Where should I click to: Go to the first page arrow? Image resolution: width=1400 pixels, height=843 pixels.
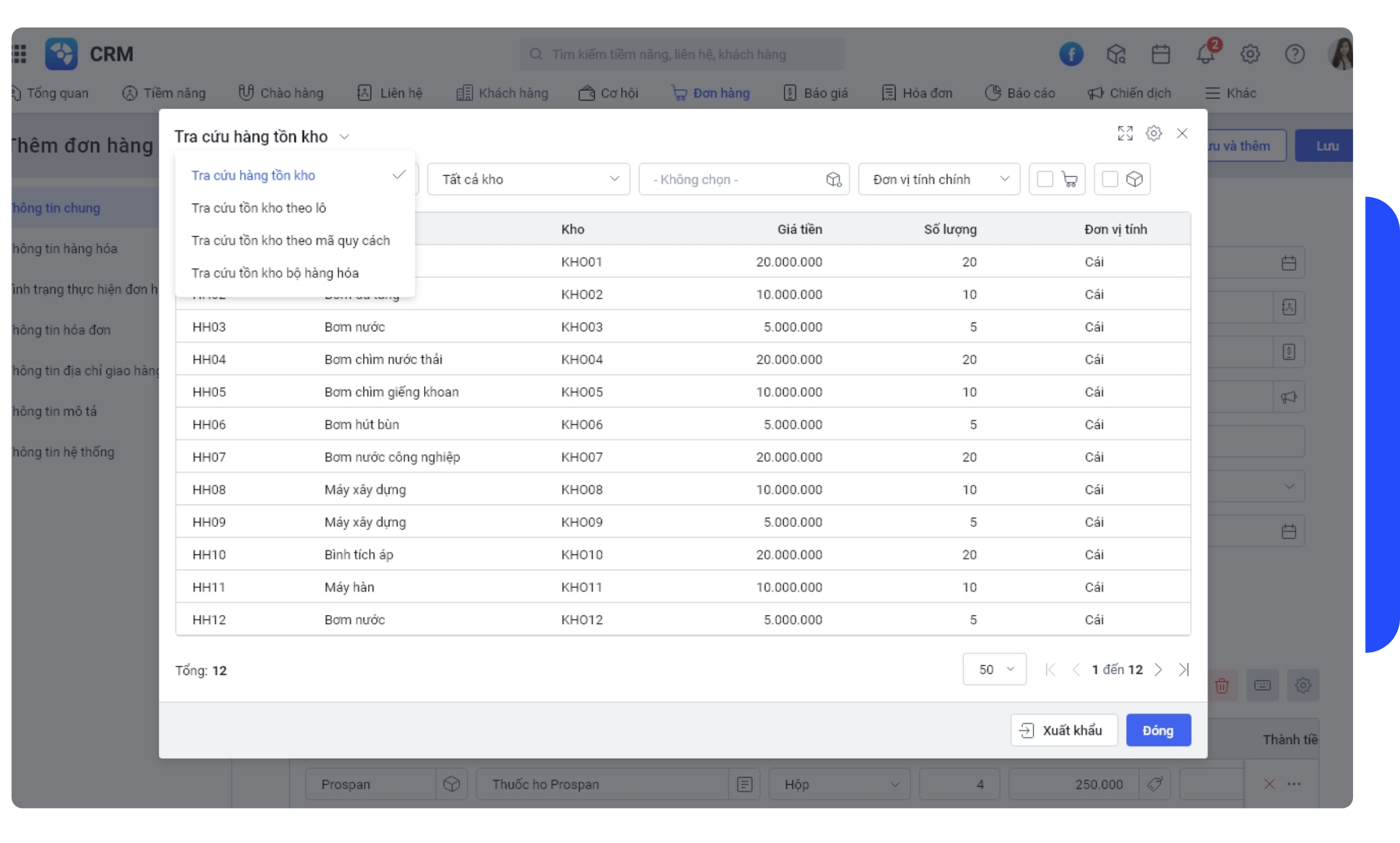click(1051, 669)
